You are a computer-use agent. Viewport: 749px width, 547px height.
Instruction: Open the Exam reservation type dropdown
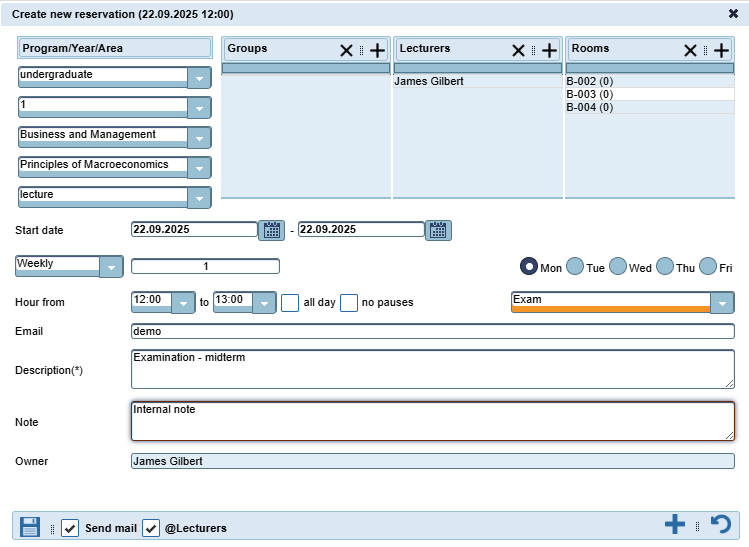722,303
